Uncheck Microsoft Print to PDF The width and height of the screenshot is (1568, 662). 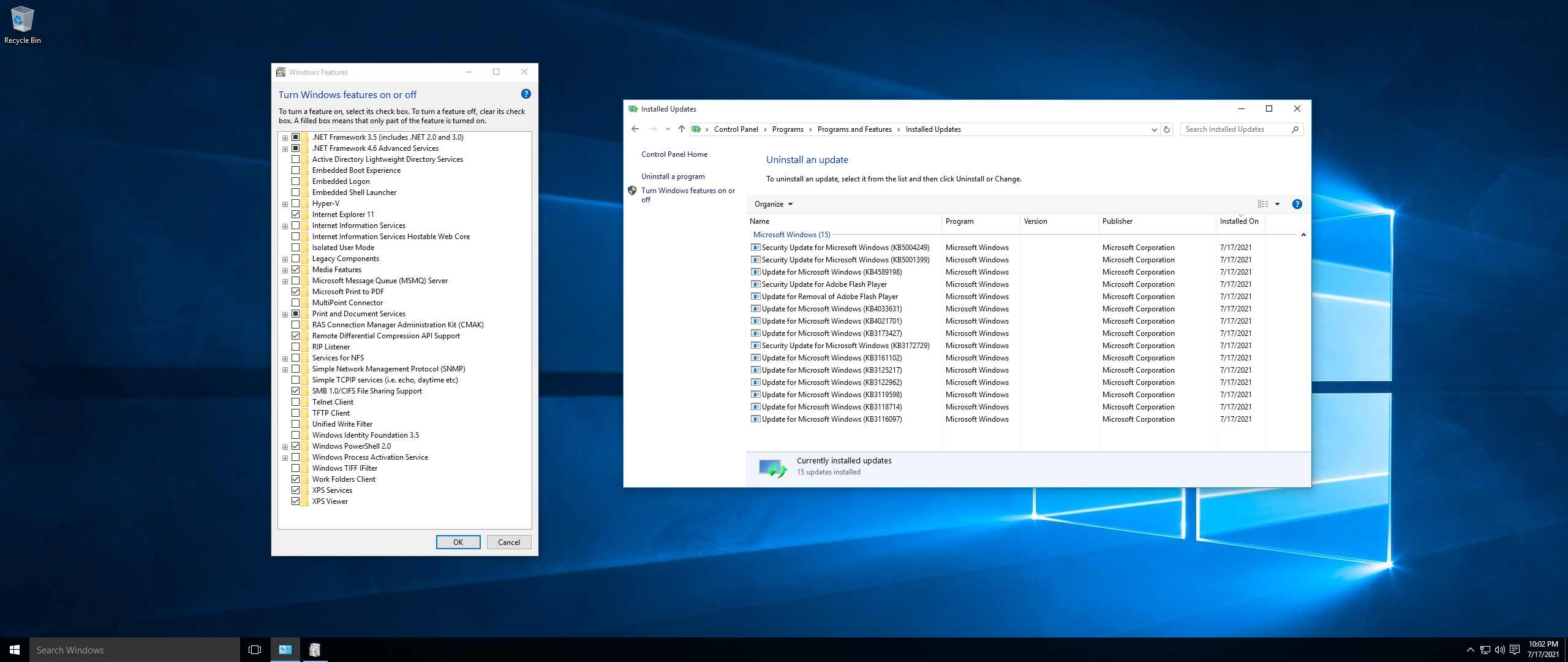pos(296,292)
